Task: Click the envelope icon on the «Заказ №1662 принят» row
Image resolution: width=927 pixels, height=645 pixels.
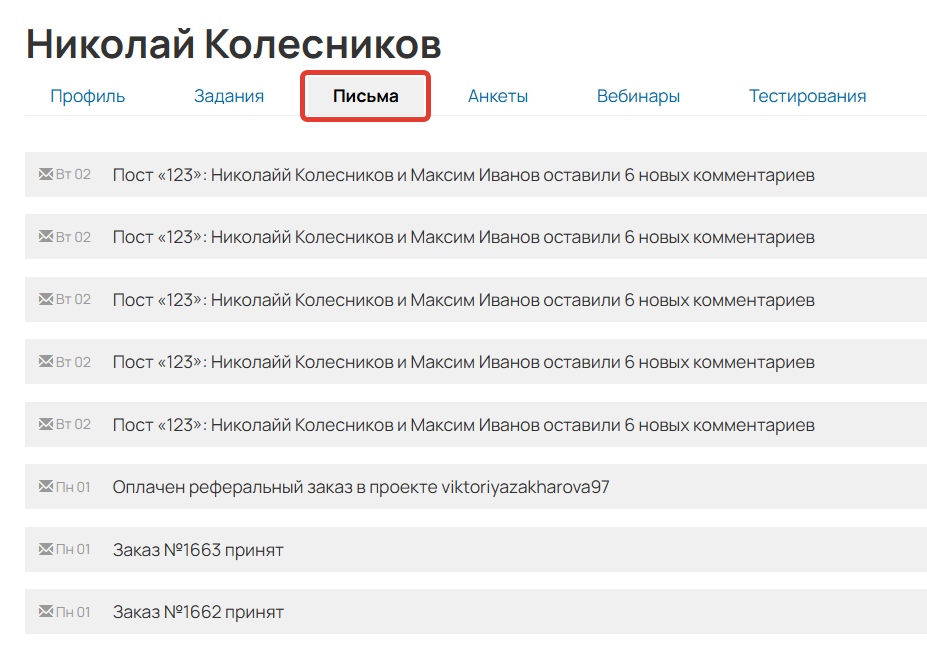Action: click(x=46, y=611)
